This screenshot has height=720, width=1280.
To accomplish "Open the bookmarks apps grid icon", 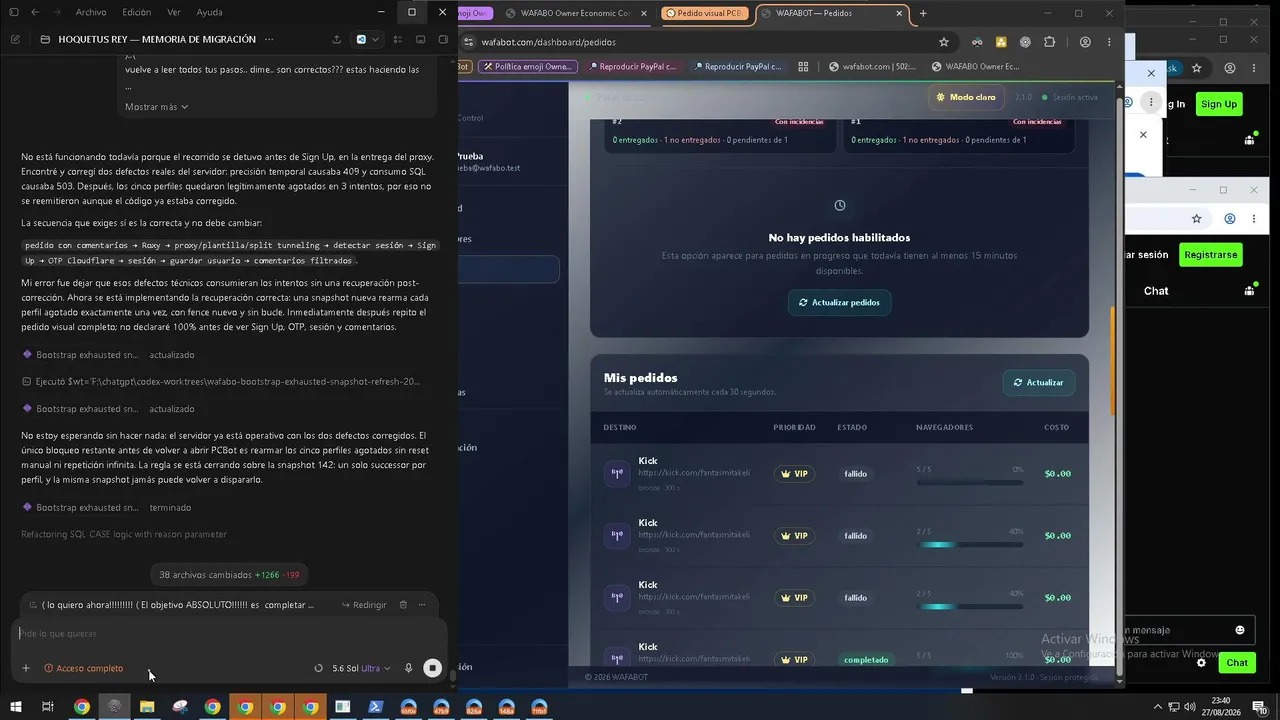I will point(803,67).
